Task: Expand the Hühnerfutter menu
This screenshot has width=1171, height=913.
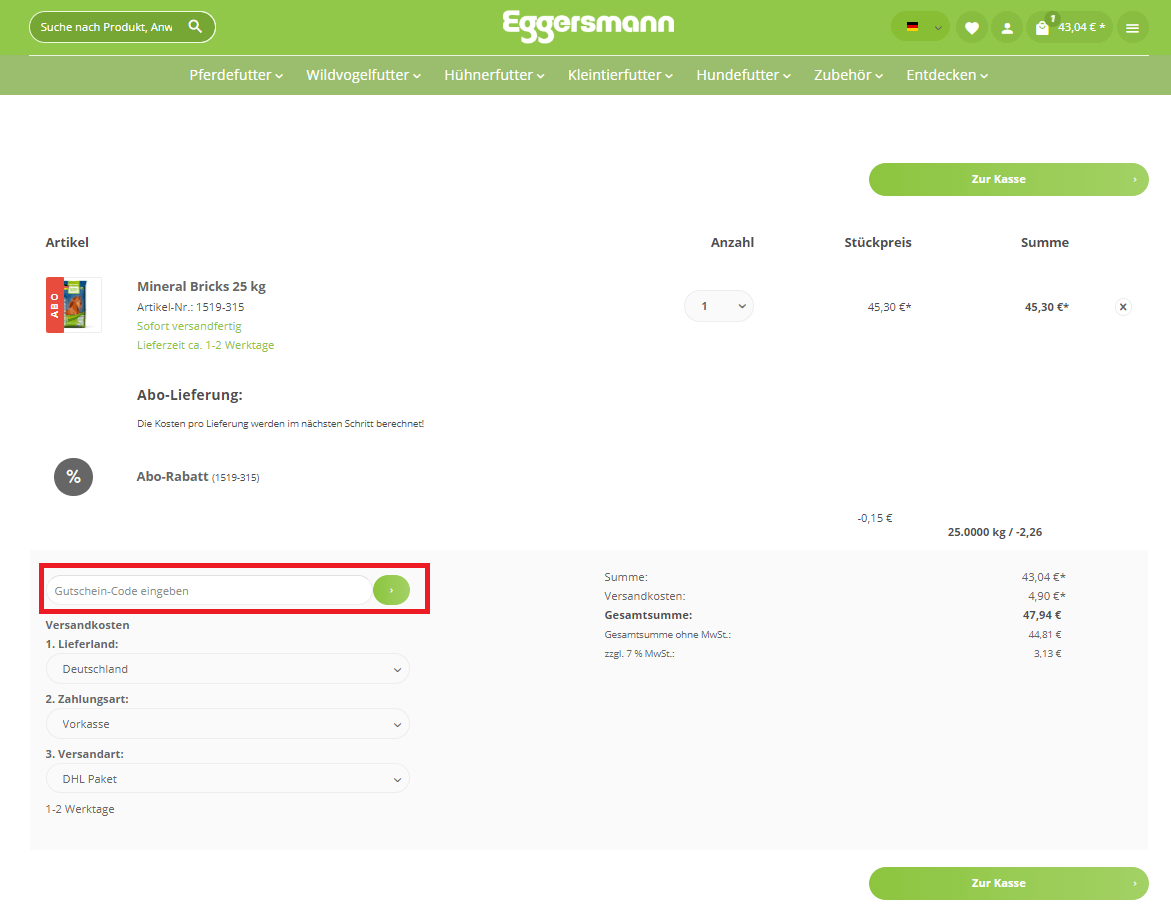Action: coord(494,75)
